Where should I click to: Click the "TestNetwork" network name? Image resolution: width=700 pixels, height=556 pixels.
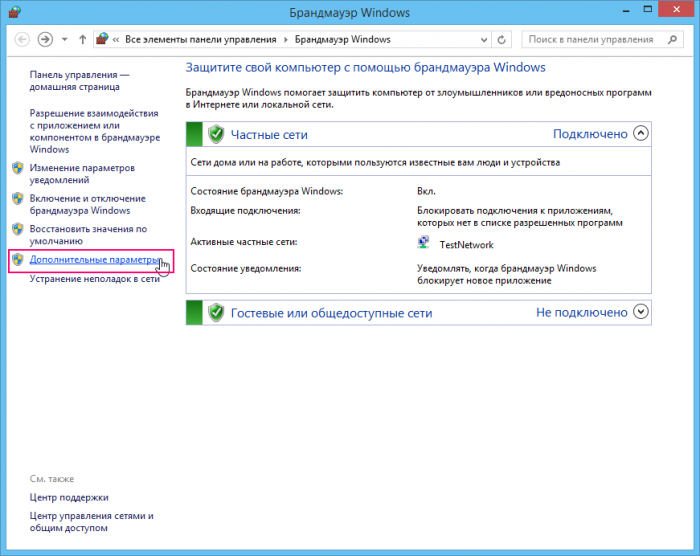pos(467,245)
